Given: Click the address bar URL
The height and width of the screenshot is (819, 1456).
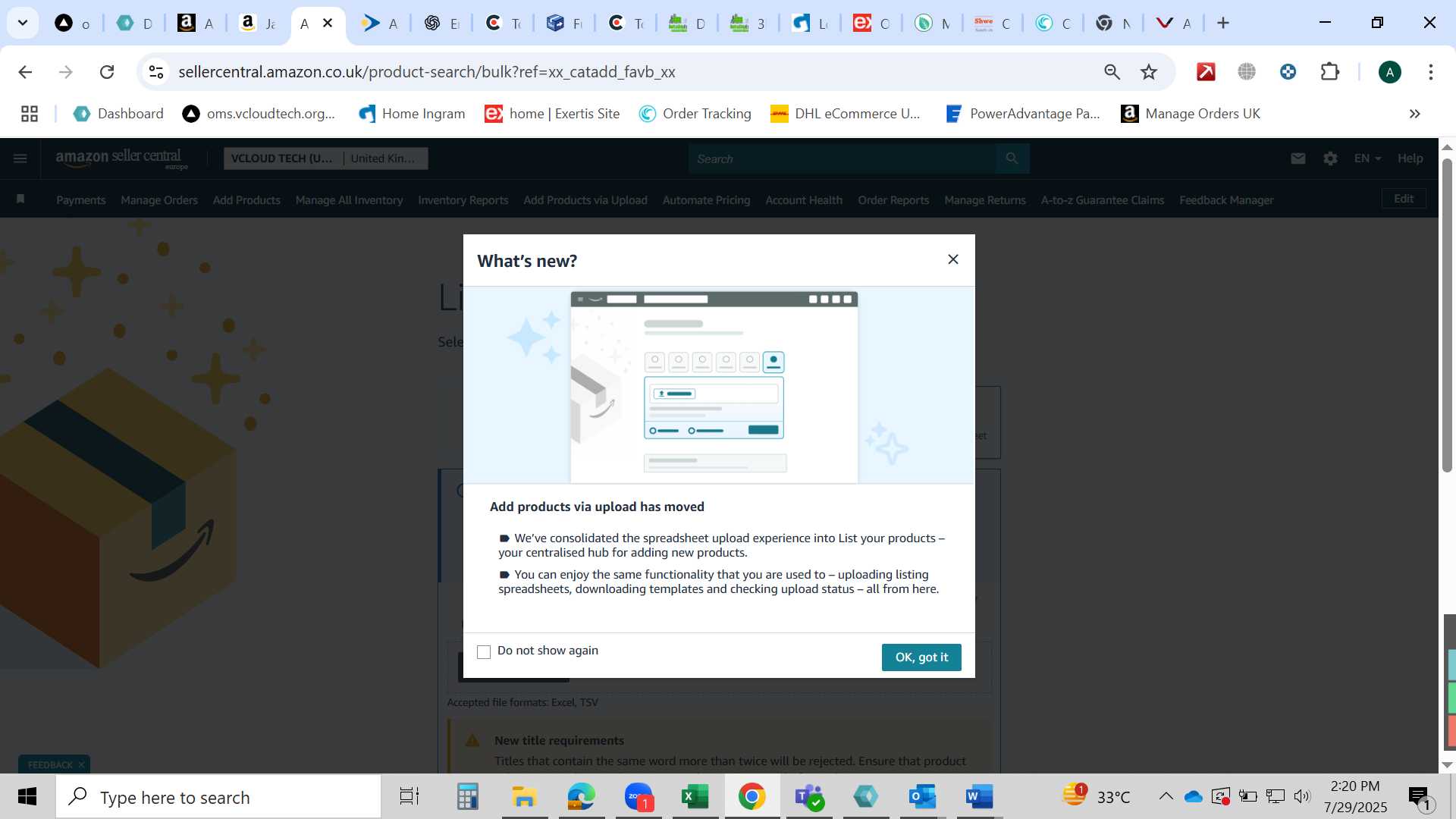Looking at the screenshot, I should 427,72.
